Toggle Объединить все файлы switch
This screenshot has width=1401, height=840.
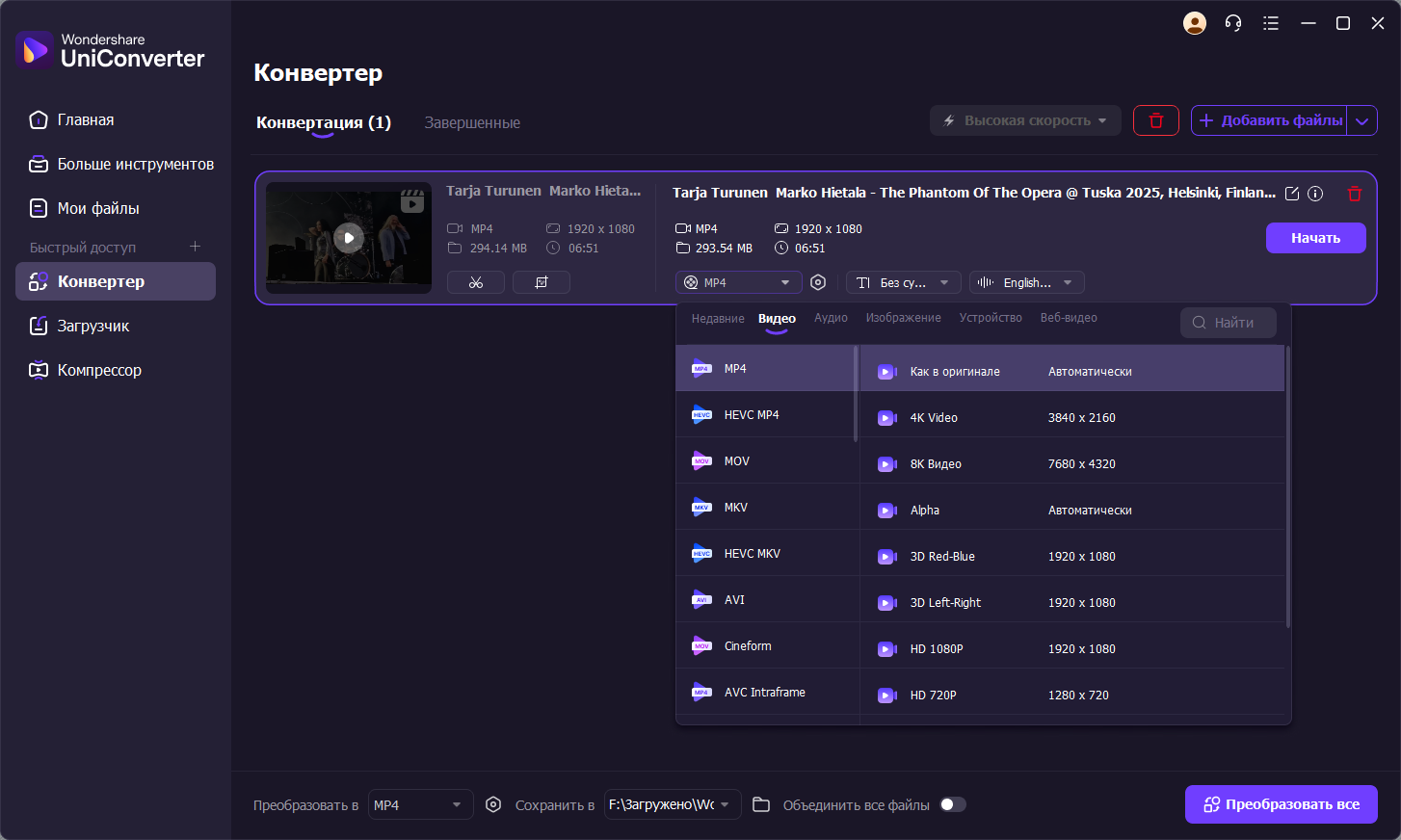953,804
